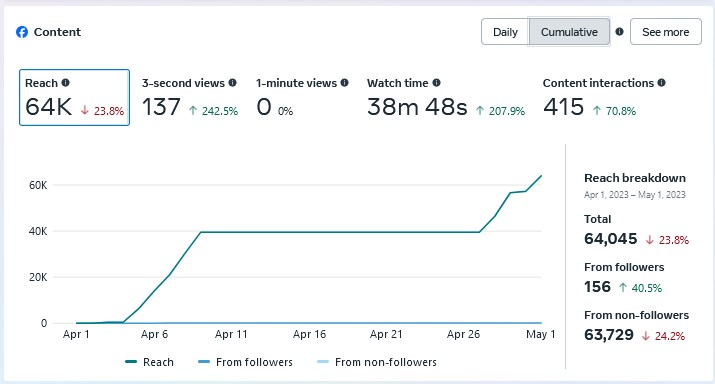Screen dimensions: 715x384
Task: Click the Content interactions info icon
Action: point(662,83)
